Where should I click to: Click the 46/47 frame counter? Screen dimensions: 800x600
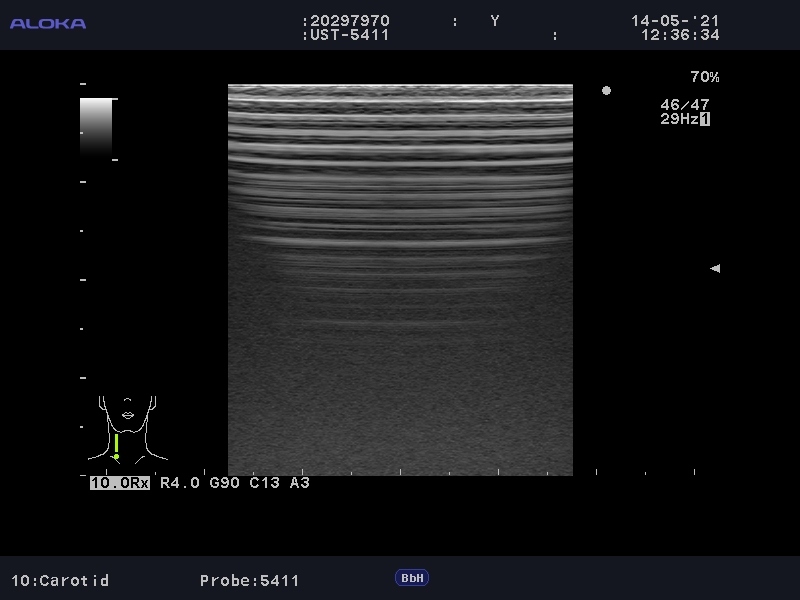[x=684, y=104]
